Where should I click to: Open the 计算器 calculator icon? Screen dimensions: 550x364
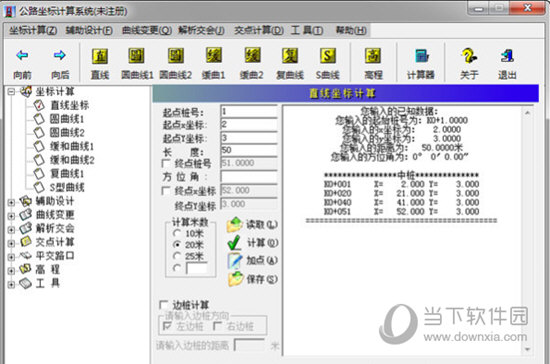click(x=422, y=55)
